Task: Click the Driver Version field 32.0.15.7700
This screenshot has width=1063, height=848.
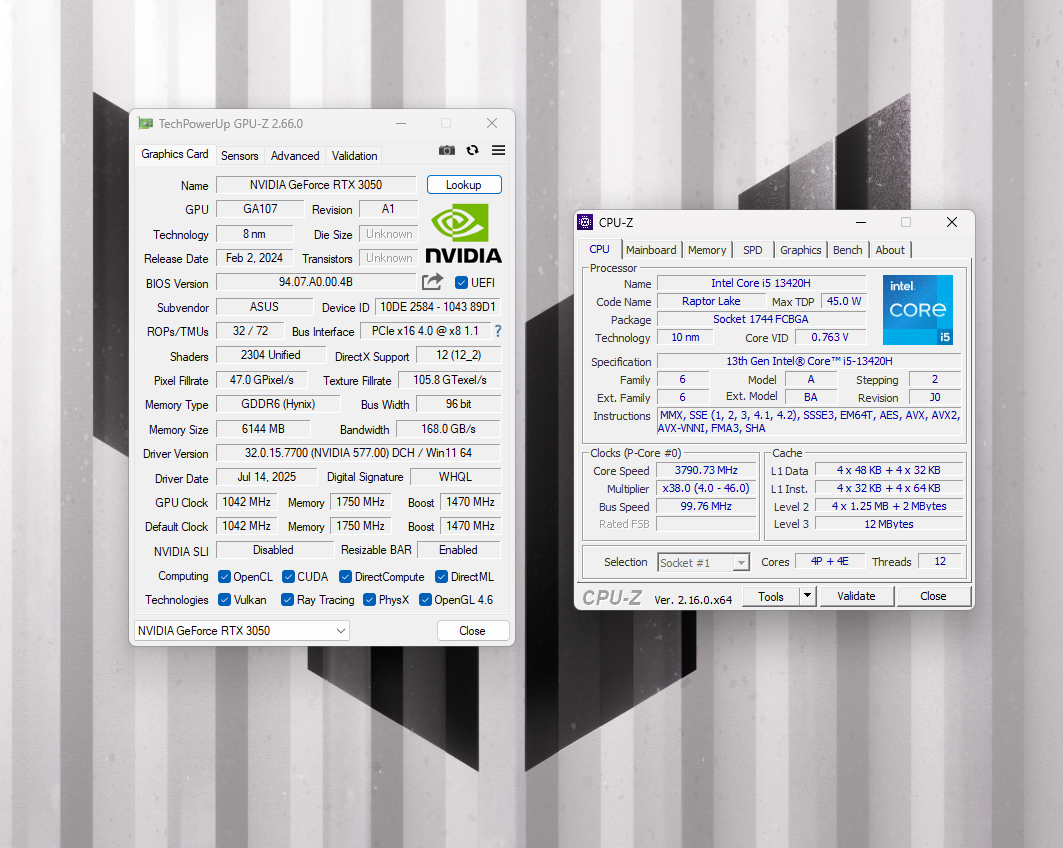Action: (358, 453)
